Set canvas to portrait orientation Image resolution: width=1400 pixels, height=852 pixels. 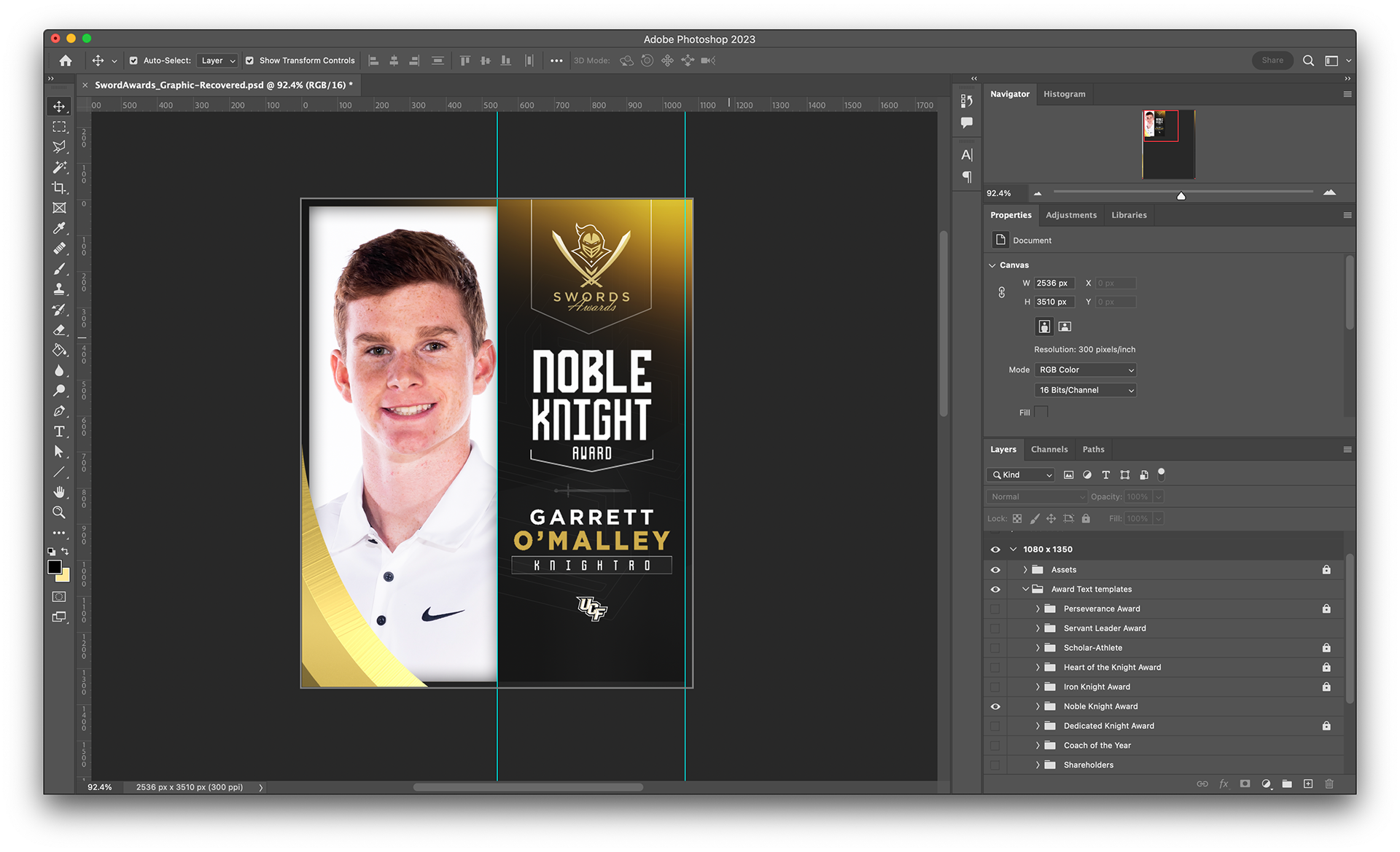coord(1044,327)
